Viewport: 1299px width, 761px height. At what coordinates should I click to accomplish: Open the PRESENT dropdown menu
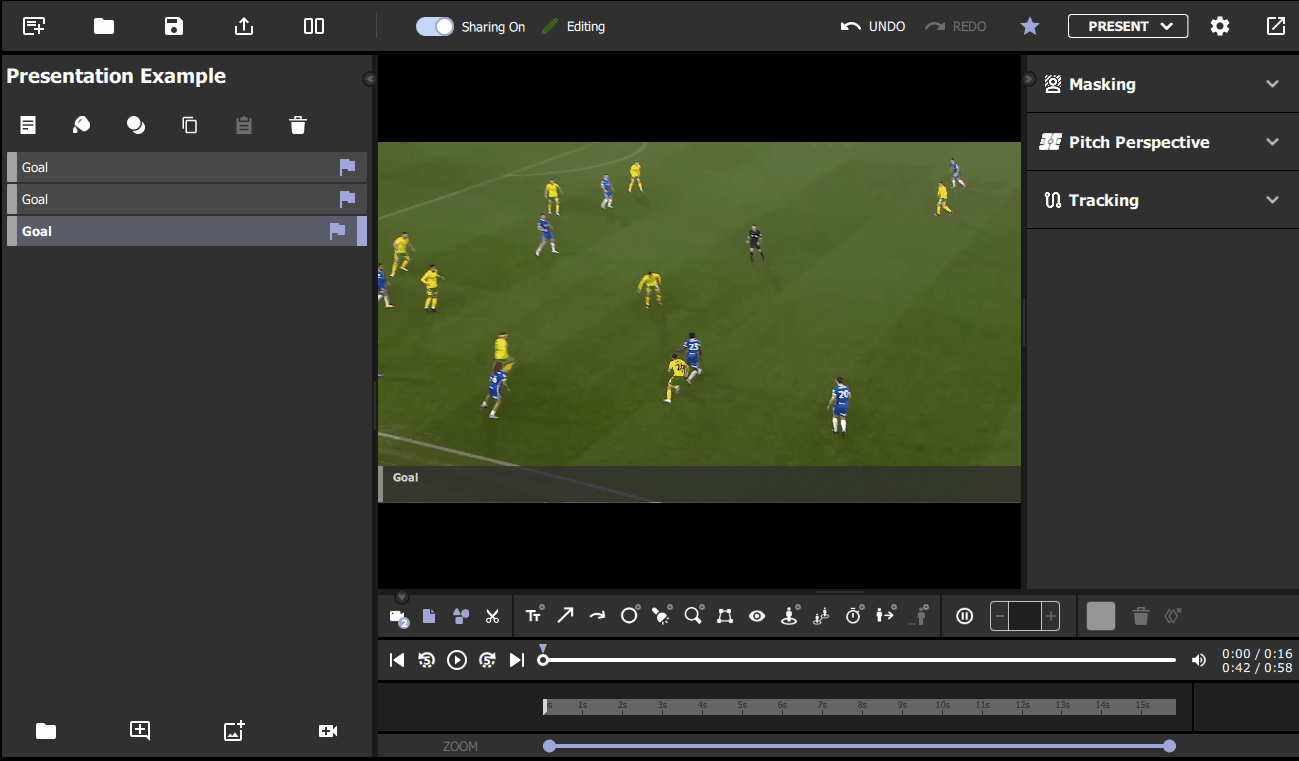[x=1128, y=26]
